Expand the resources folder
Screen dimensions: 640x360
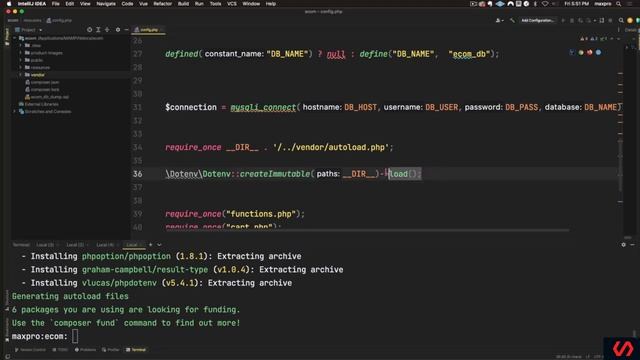(21, 67)
